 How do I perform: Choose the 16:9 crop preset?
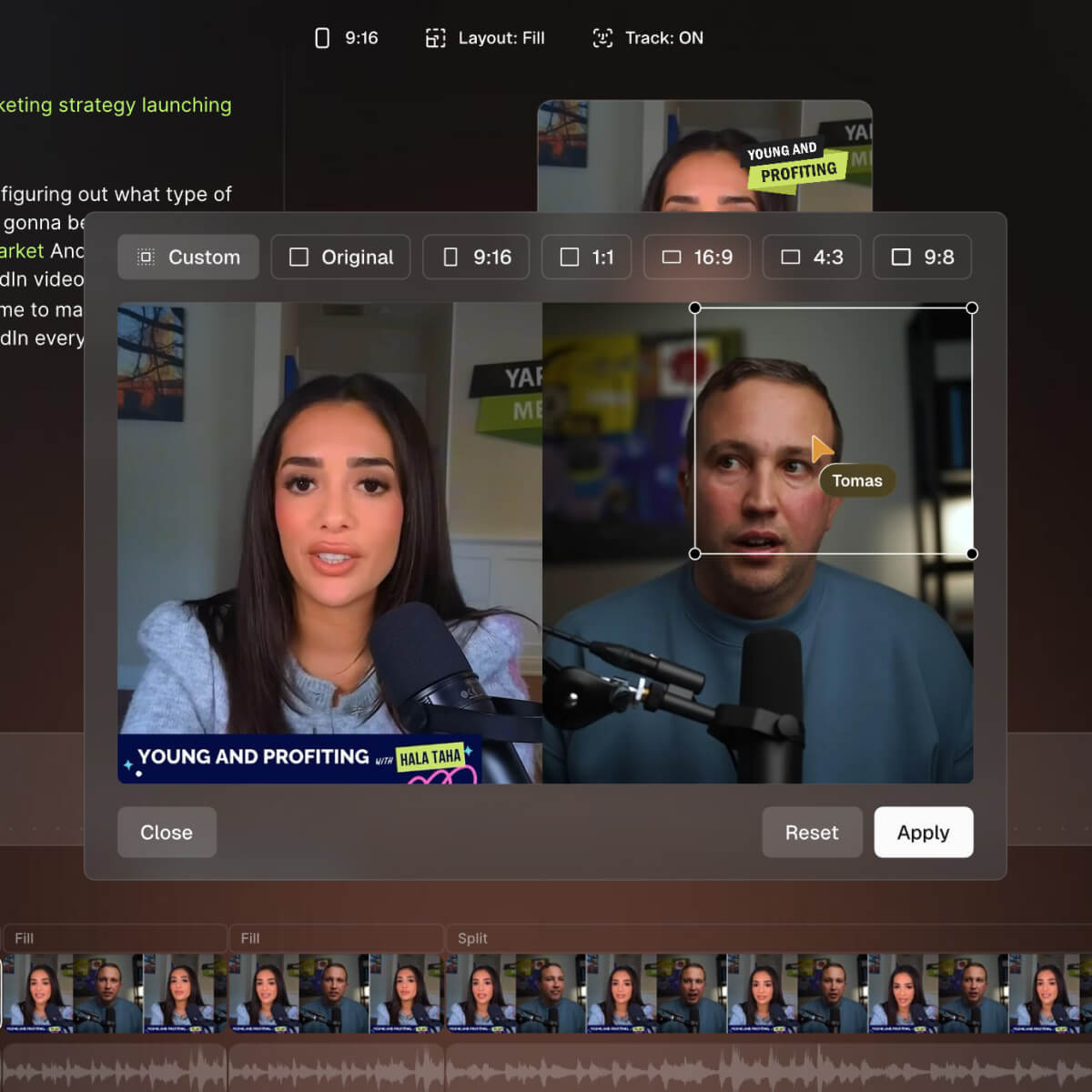[x=697, y=258]
